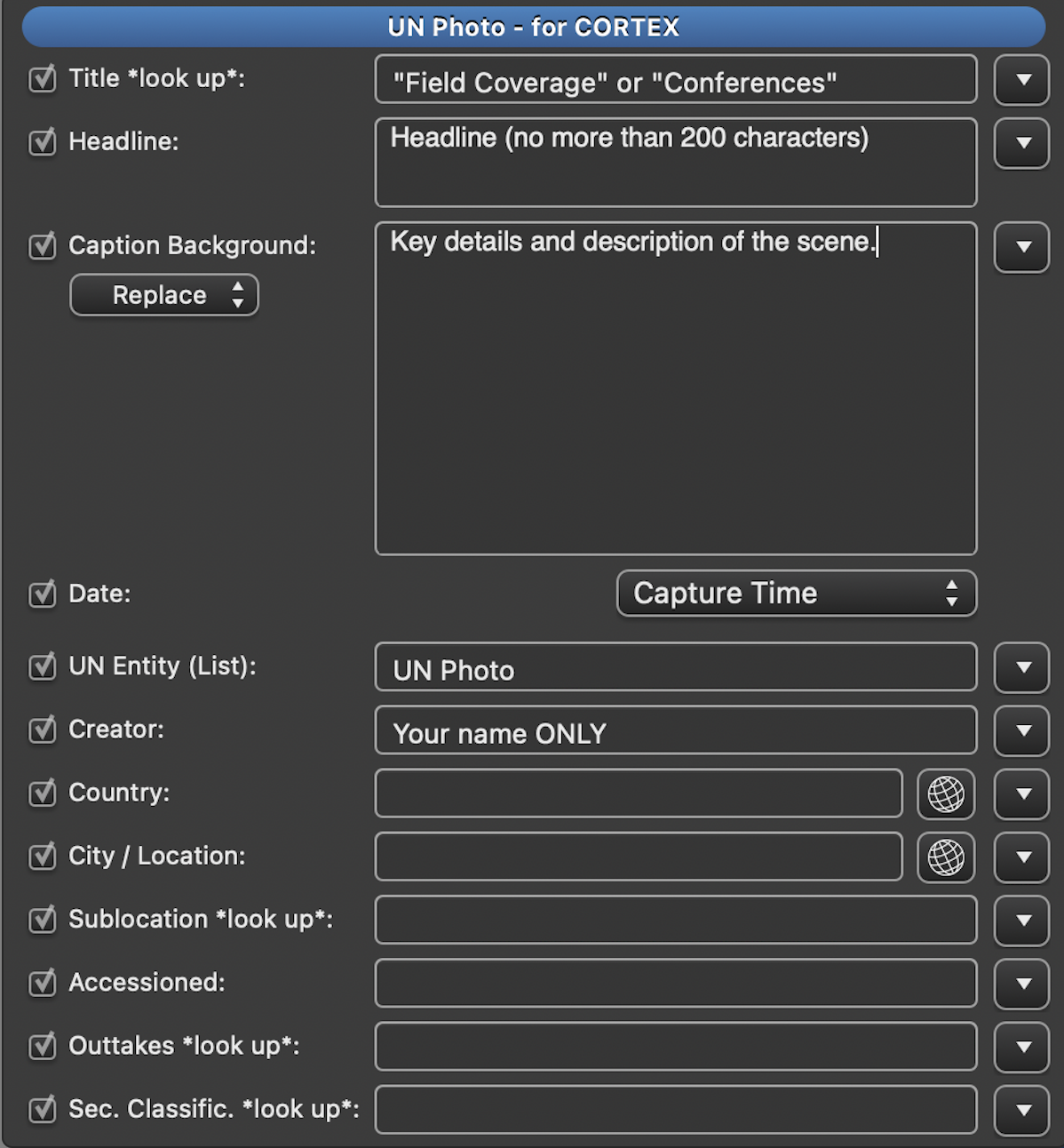Click into the Title text field
The height and width of the screenshot is (1148, 1064).
(676, 80)
